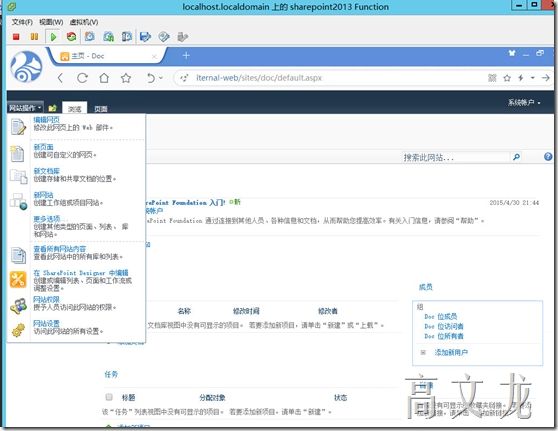Select the 主页 - Doc browser tab
Screen dimensions: 558x431
(x=106, y=56)
